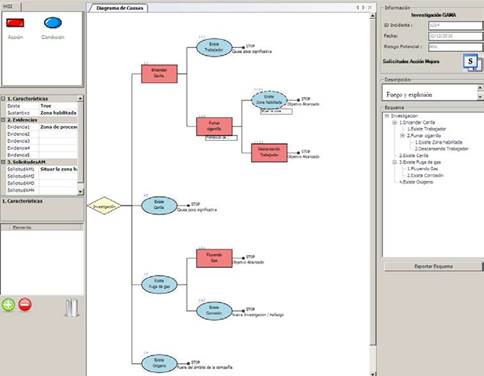Screen dimensions: 484x376
Task: Collapse the 3. SolicitudesAM property group
Action: [x=3, y=162]
